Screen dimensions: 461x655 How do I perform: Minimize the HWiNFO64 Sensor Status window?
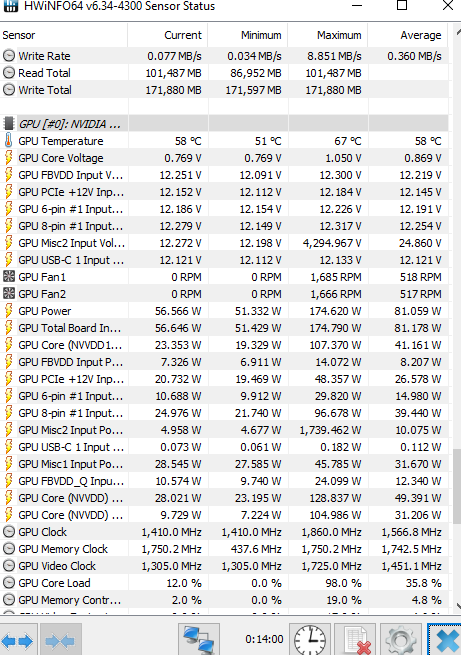(x=357, y=5)
